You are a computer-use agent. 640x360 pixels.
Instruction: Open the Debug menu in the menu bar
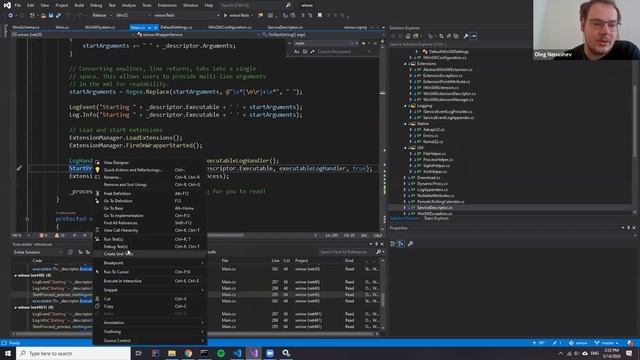coord(96,5)
